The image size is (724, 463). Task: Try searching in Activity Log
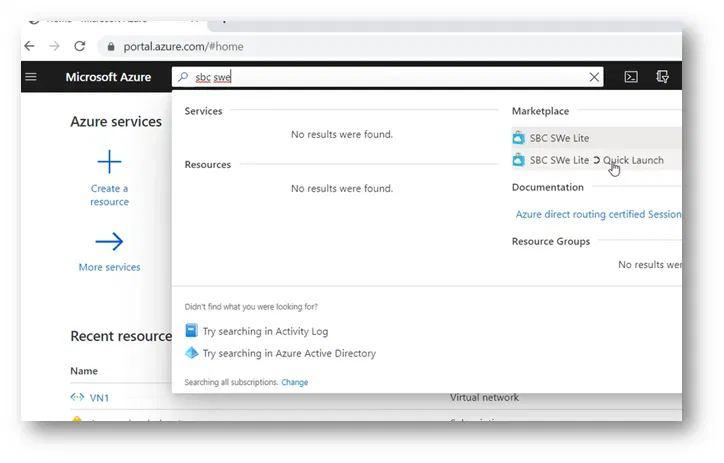(x=264, y=331)
